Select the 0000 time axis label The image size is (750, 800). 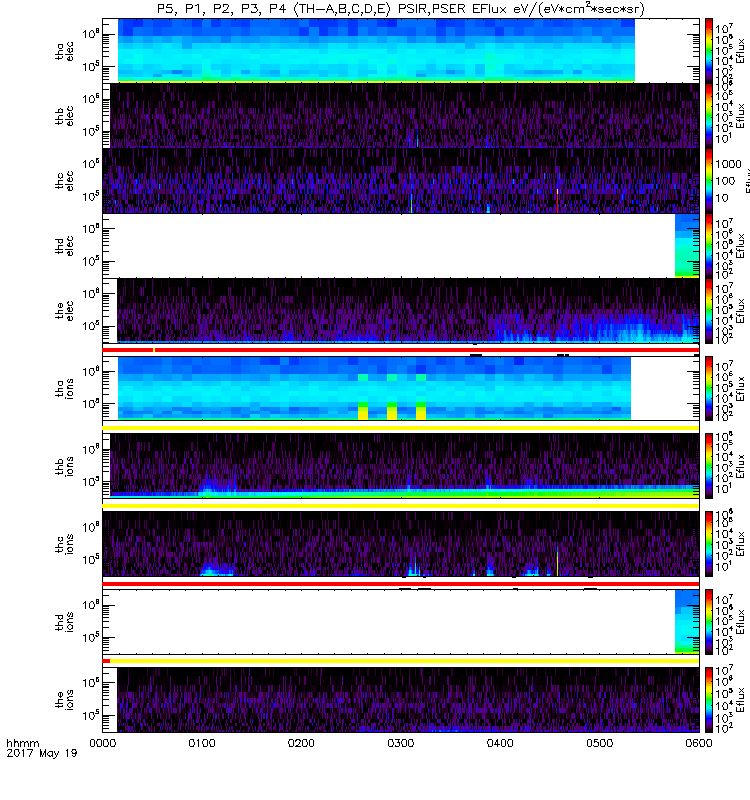click(103, 743)
